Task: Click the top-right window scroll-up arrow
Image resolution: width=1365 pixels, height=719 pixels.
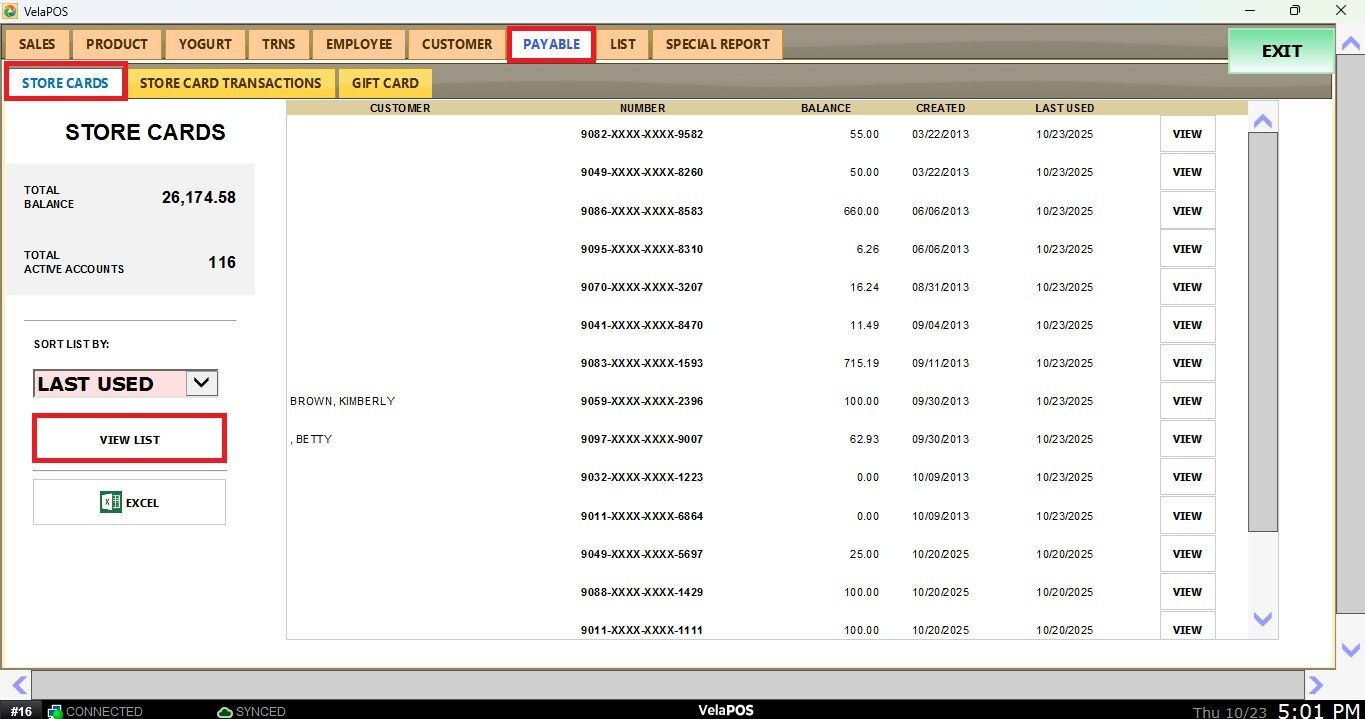Action: pos(1348,43)
